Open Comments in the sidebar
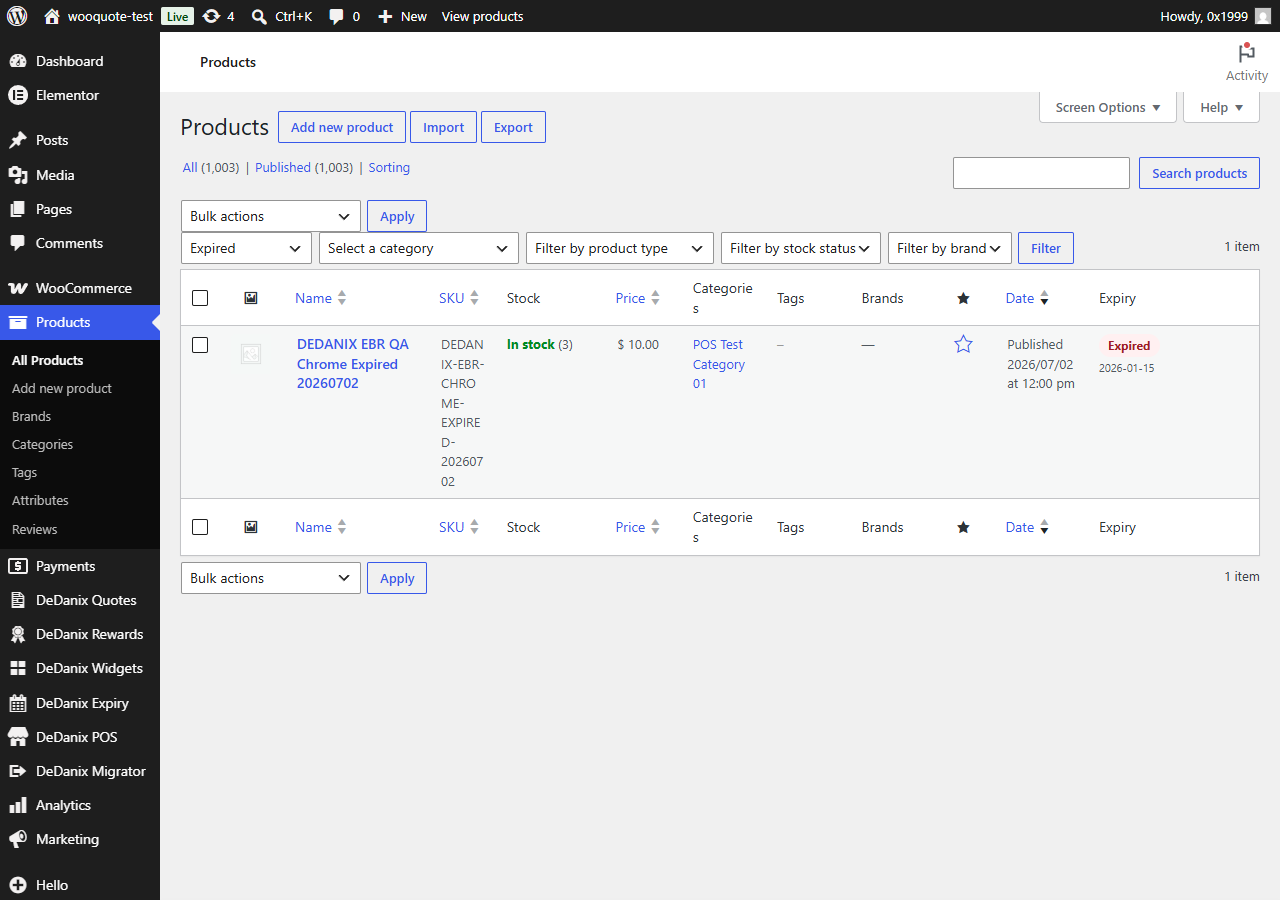The image size is (1280, 900). [80, 243]
